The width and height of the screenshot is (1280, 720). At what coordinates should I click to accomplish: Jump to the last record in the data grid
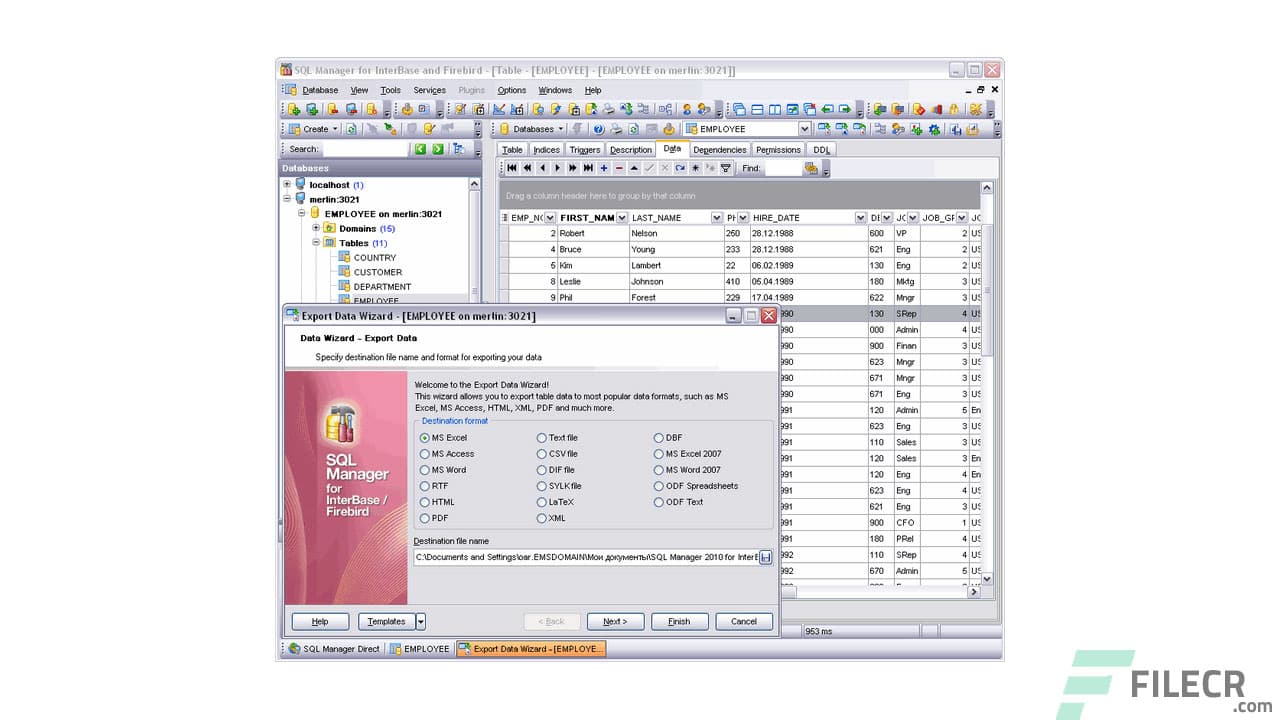(x=589, y=167)
